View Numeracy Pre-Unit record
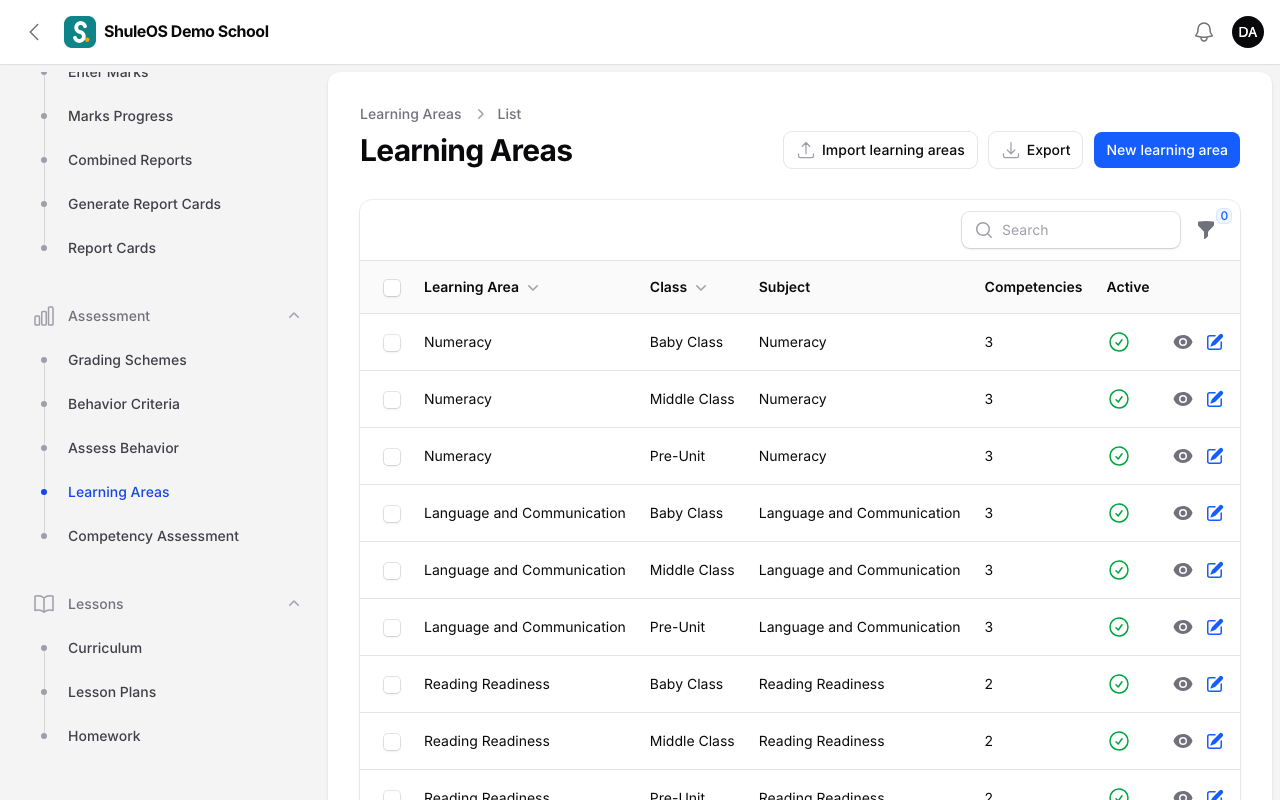Screen dimensions: 1280x800 click(x=1183, y=456)
